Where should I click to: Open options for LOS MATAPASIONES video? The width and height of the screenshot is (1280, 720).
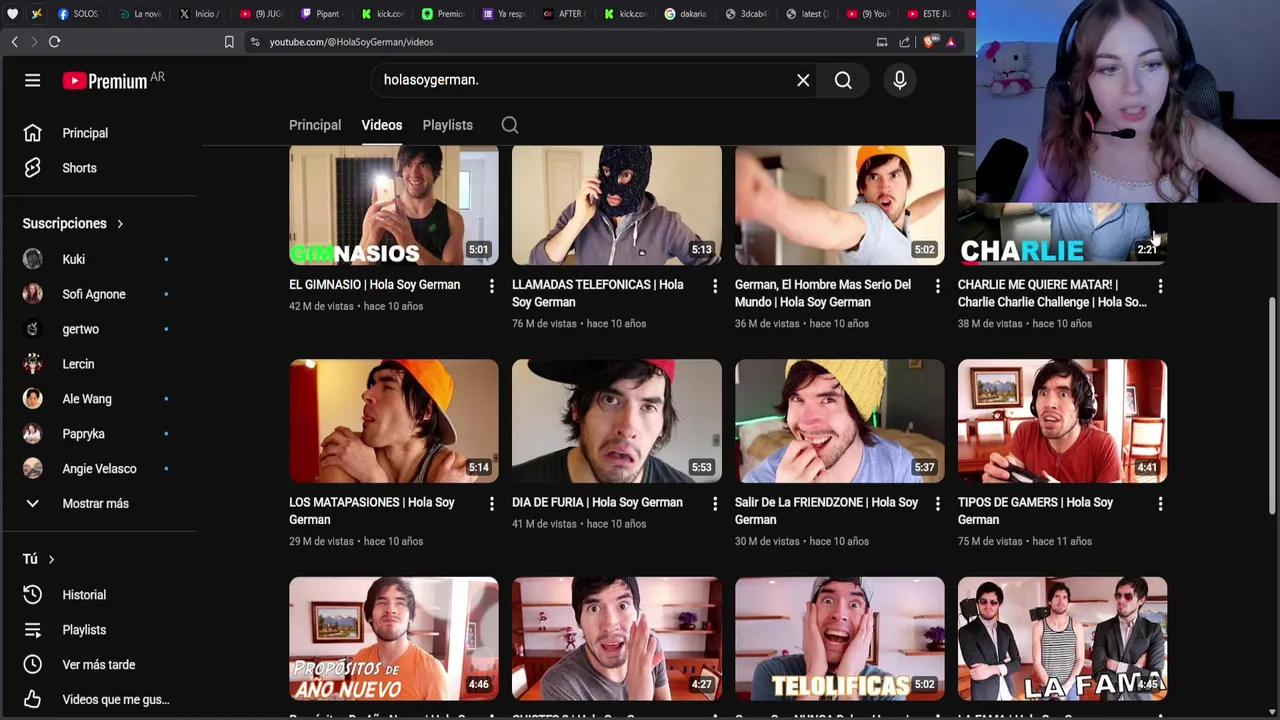(x=491, y=505)
